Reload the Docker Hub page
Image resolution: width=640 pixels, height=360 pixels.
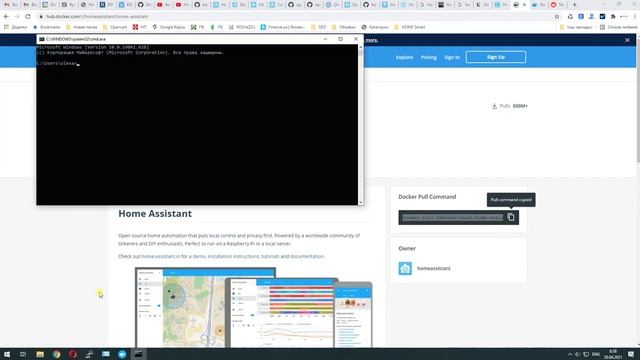[28, 16]
